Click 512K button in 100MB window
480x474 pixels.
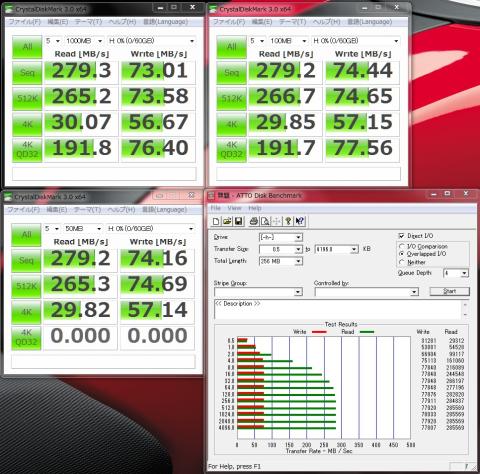point(231,98)
